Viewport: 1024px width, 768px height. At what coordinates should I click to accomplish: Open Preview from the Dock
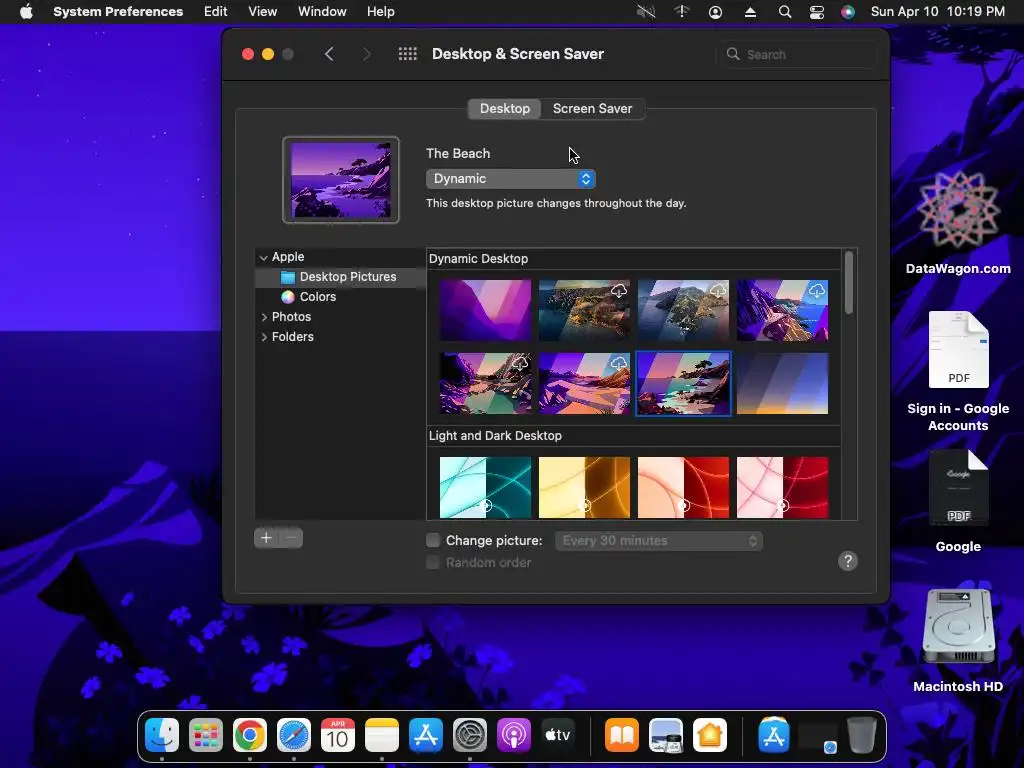pyautogui.click(x=665, y=735)
